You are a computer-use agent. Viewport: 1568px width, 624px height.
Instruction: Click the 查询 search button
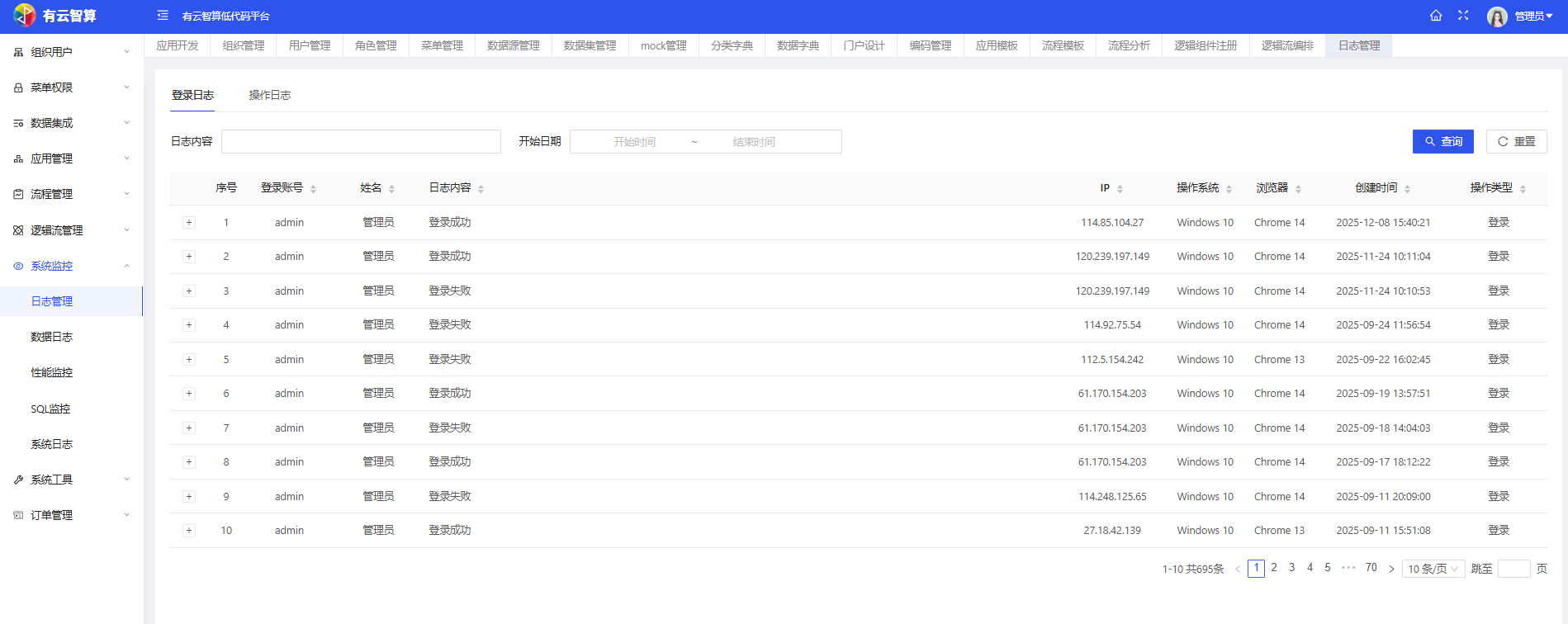(1442, 142)
